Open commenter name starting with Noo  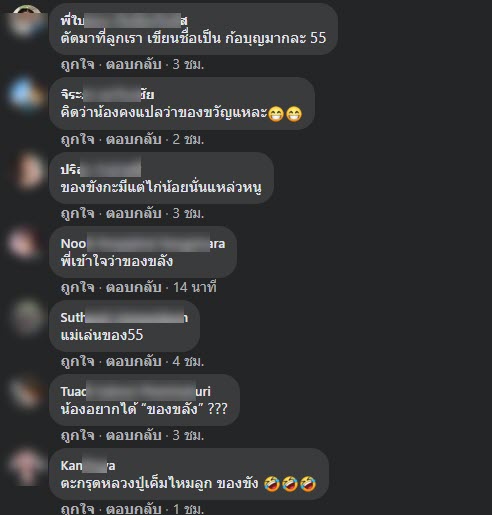click(143, 244)
